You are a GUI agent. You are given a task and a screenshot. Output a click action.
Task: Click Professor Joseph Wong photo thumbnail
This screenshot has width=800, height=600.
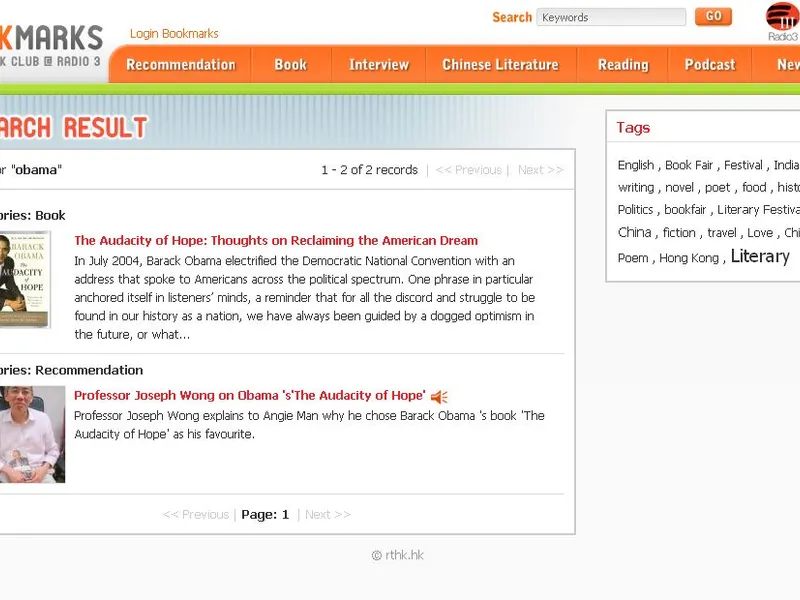point(32,434)
